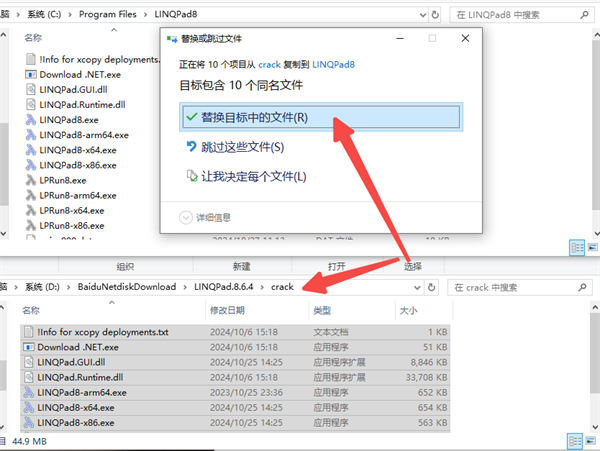Select !Info for xcopy deployments file in top window
The height and width of the screenshot is (451, 600).
pyautogui.click(x=92, y=59)
